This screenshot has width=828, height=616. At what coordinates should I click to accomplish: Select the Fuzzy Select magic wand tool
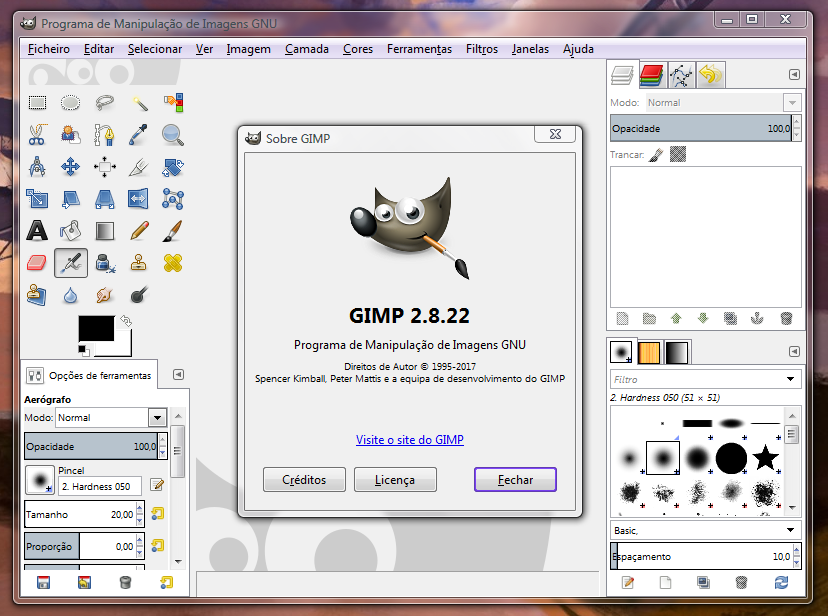click(x=139, y=102)
